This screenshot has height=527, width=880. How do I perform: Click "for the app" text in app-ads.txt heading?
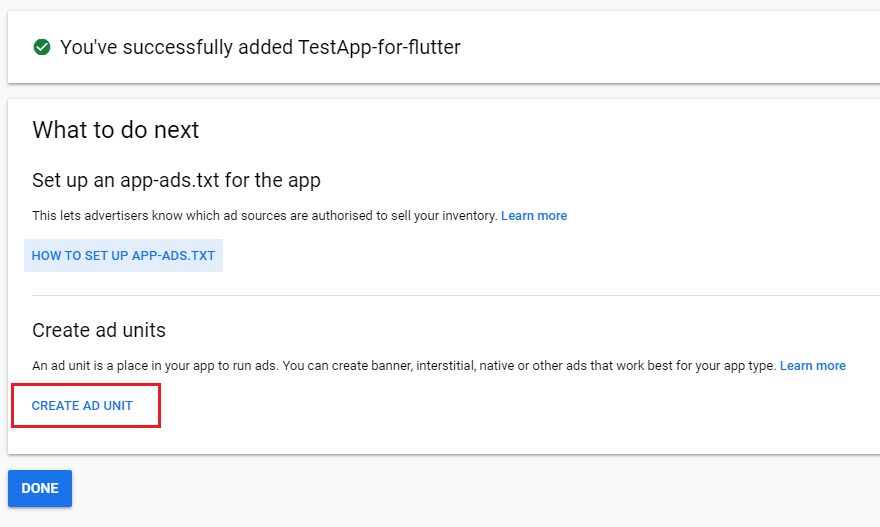(273, 180)
